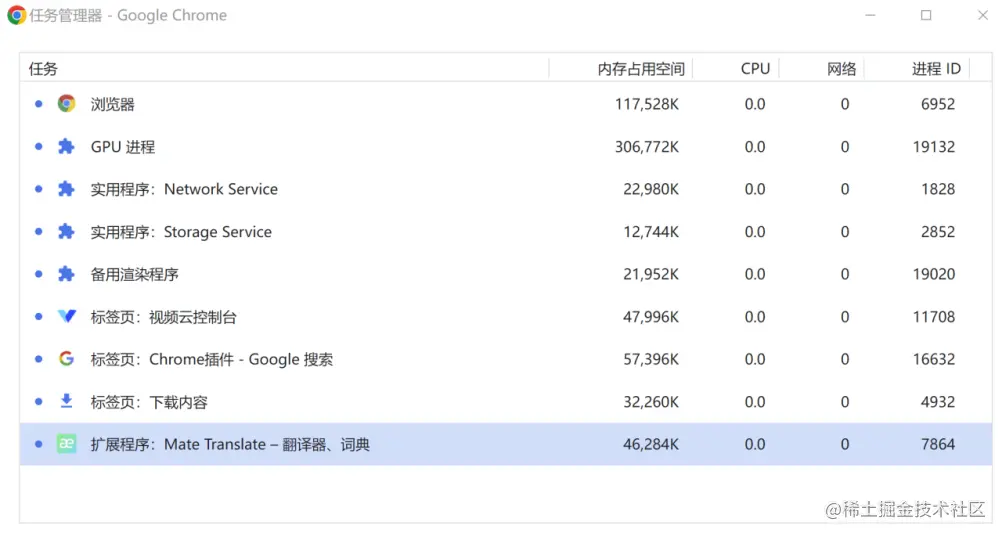Sort by the 任务 column header

[x=44, y=69]
